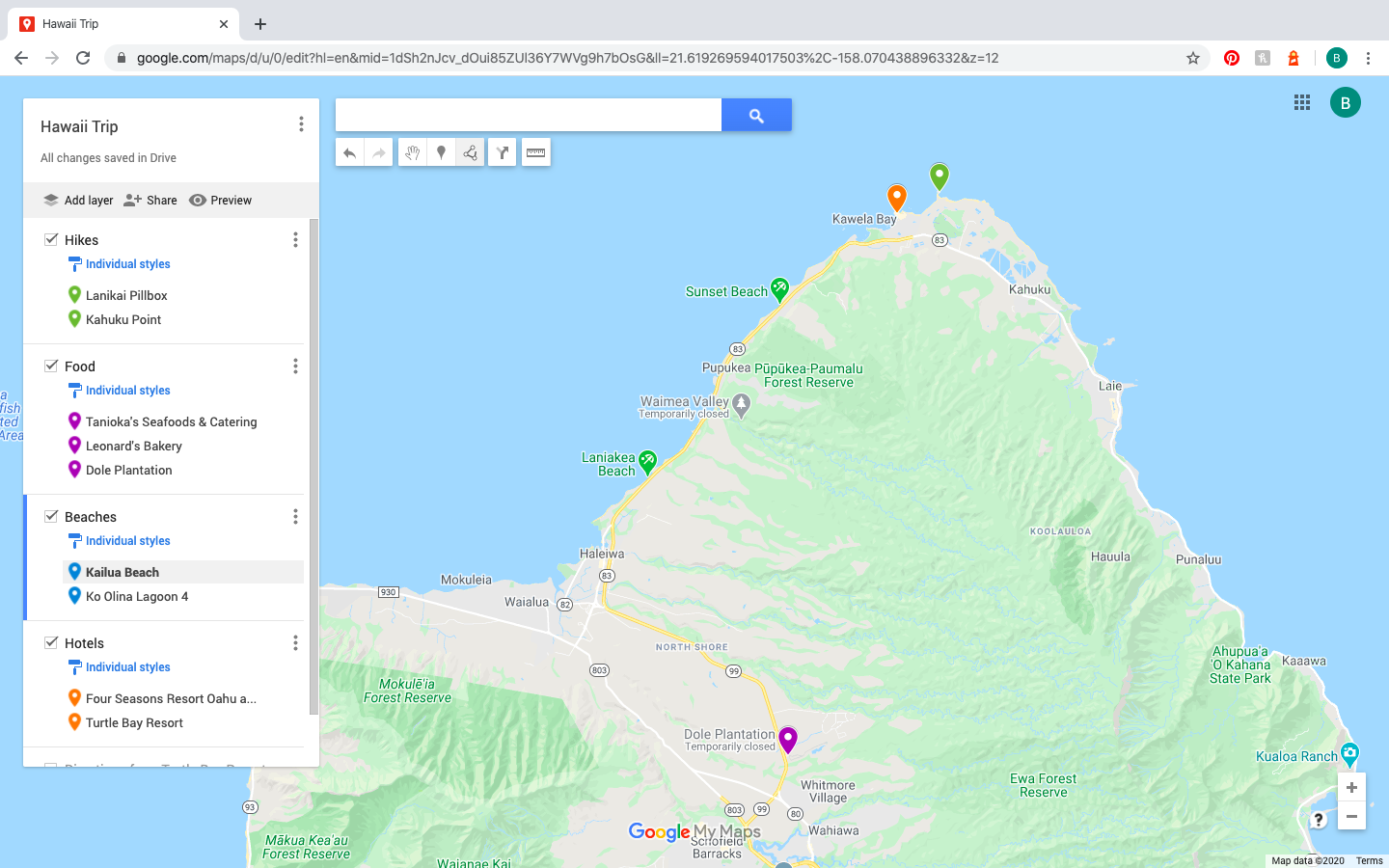1389x868 pixels.
Task: Select Ko Olina Lagoon 4
Action: tap(137, 596)
